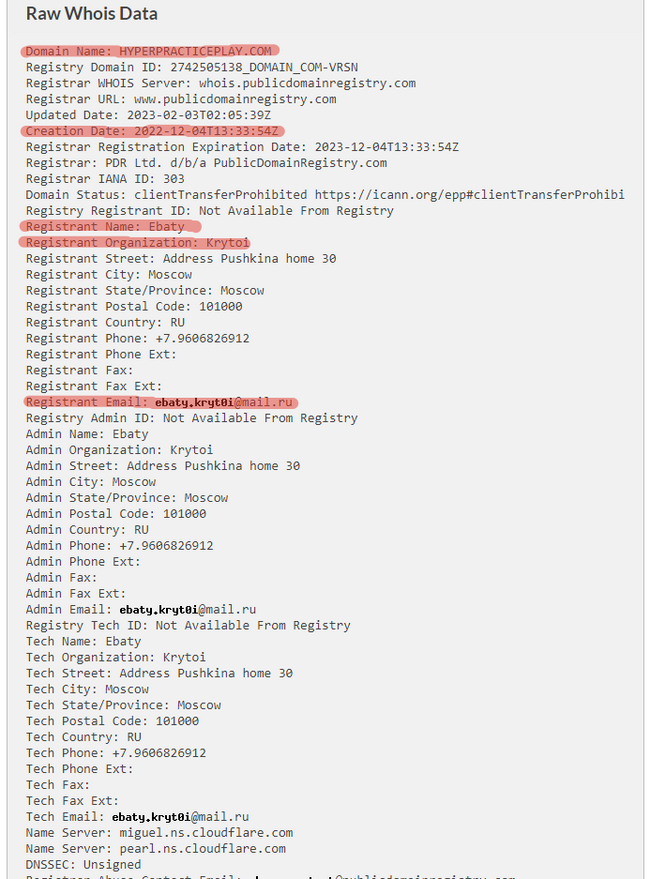Click the Tech Email address

180,817
